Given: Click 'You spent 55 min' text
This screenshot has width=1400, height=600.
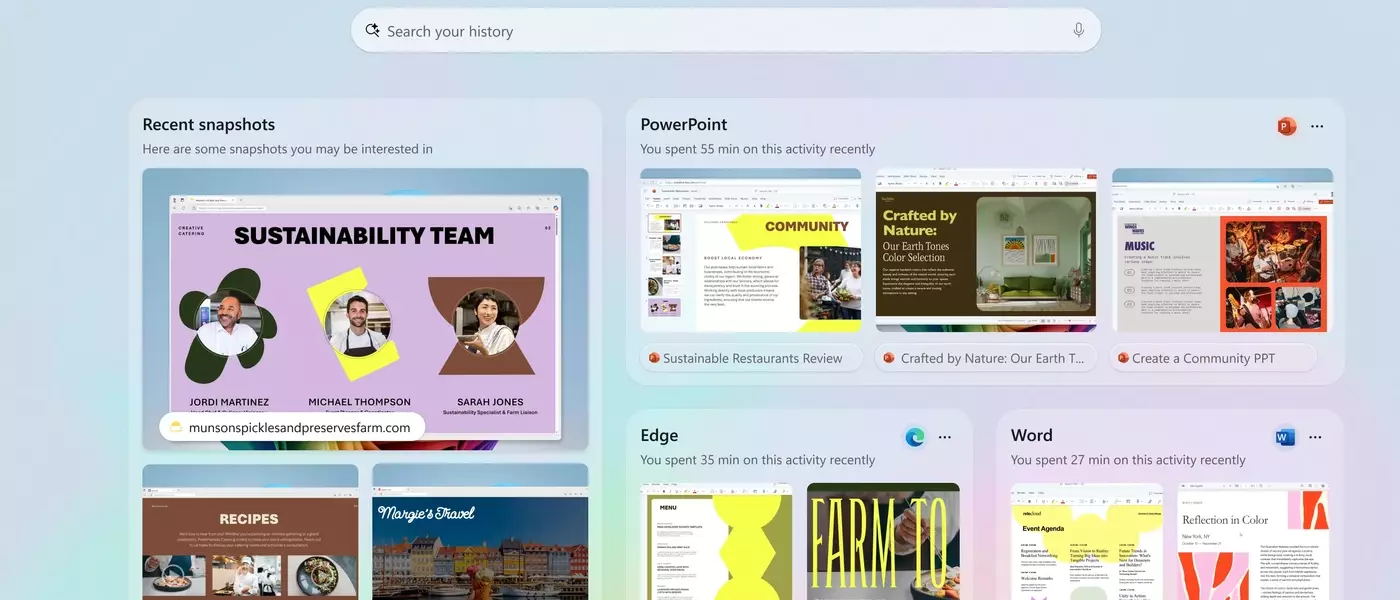Looking at the screenshot, I should [x=758, y=149].
